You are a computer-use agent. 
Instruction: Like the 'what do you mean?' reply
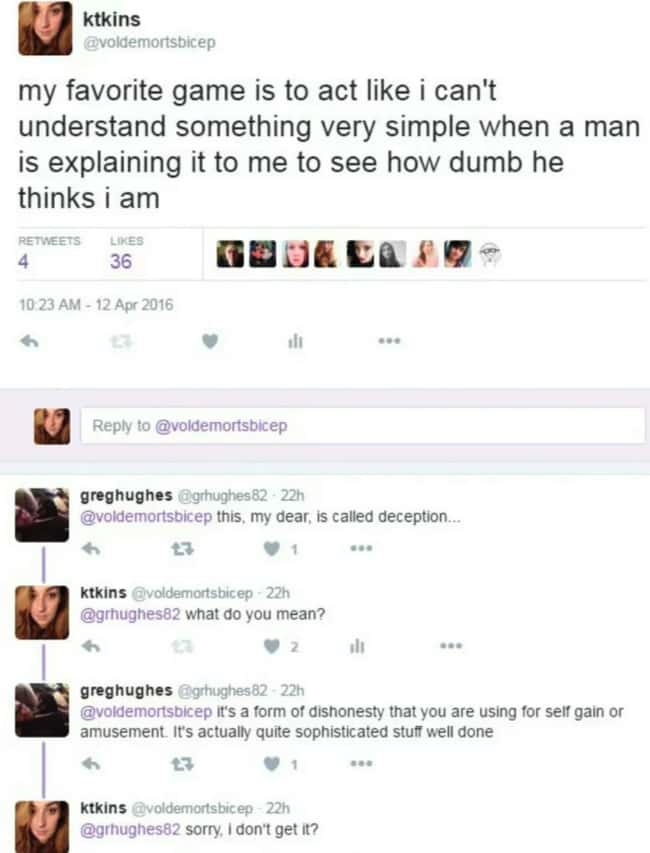[x=271, y=646]
